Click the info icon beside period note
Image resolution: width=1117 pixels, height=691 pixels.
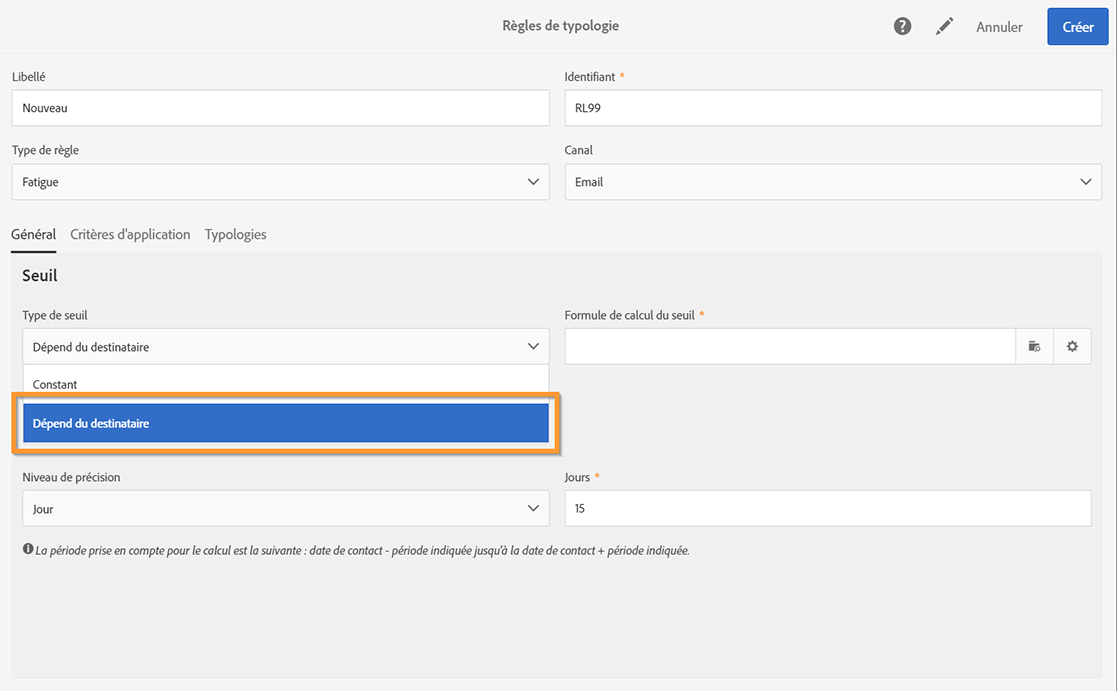(x=28, y=550)
